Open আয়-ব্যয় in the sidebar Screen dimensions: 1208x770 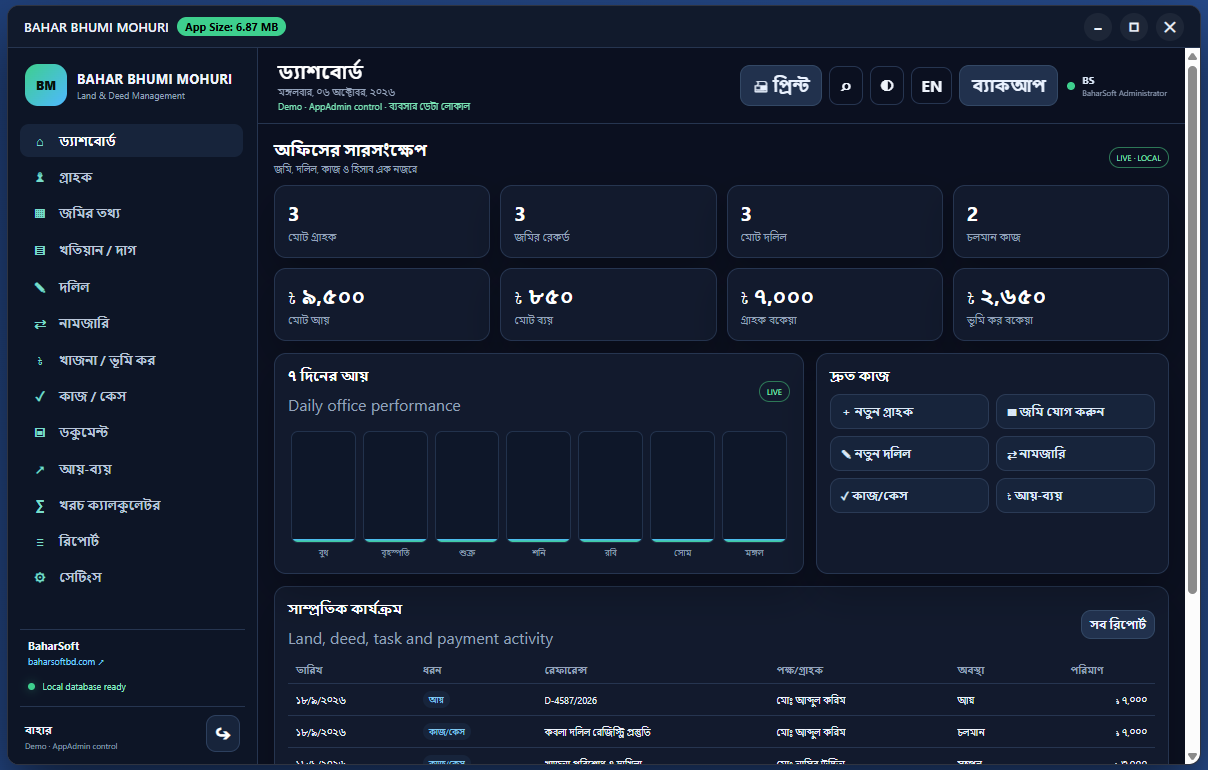click(131, 469)
